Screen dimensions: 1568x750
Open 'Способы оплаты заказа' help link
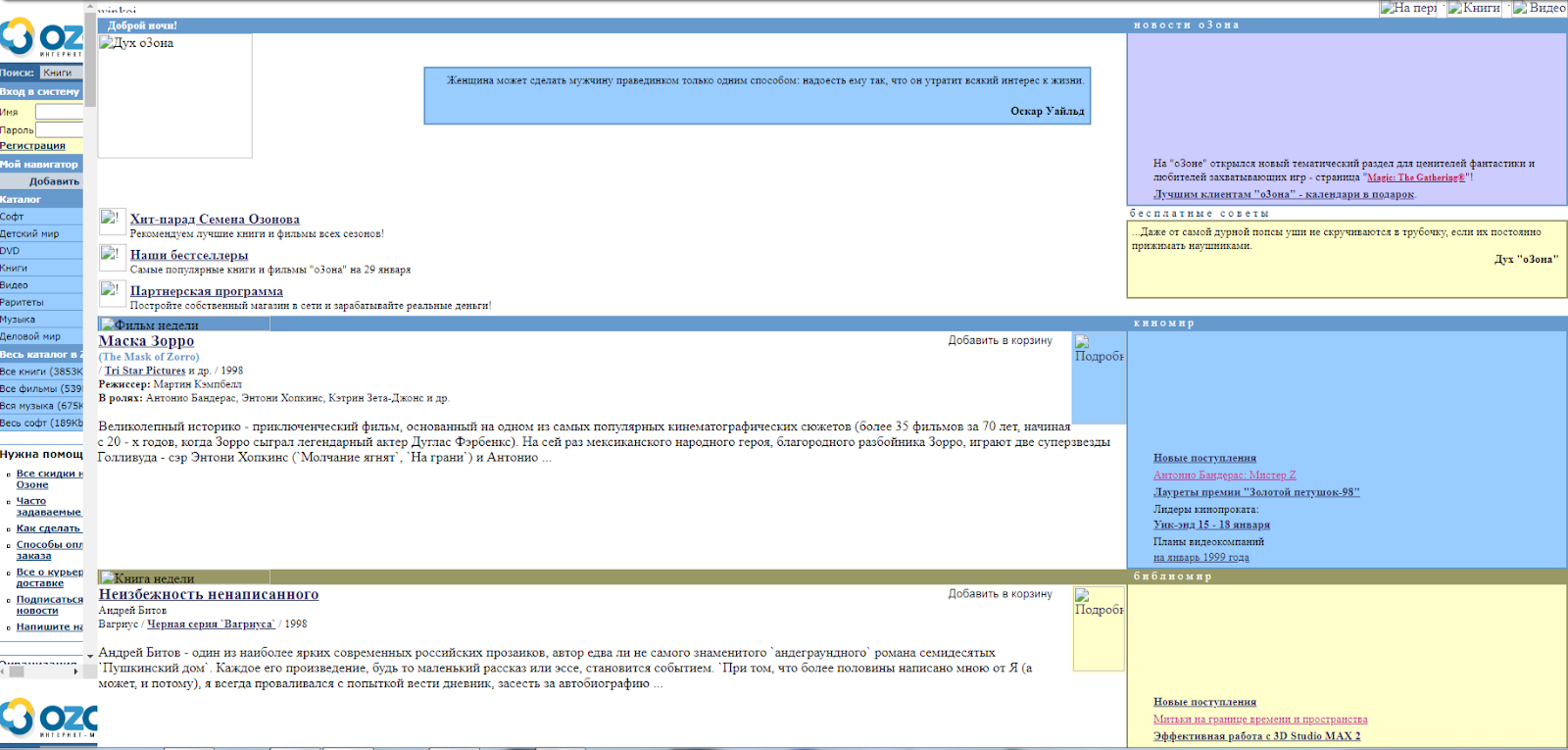(x=49, y=550)
